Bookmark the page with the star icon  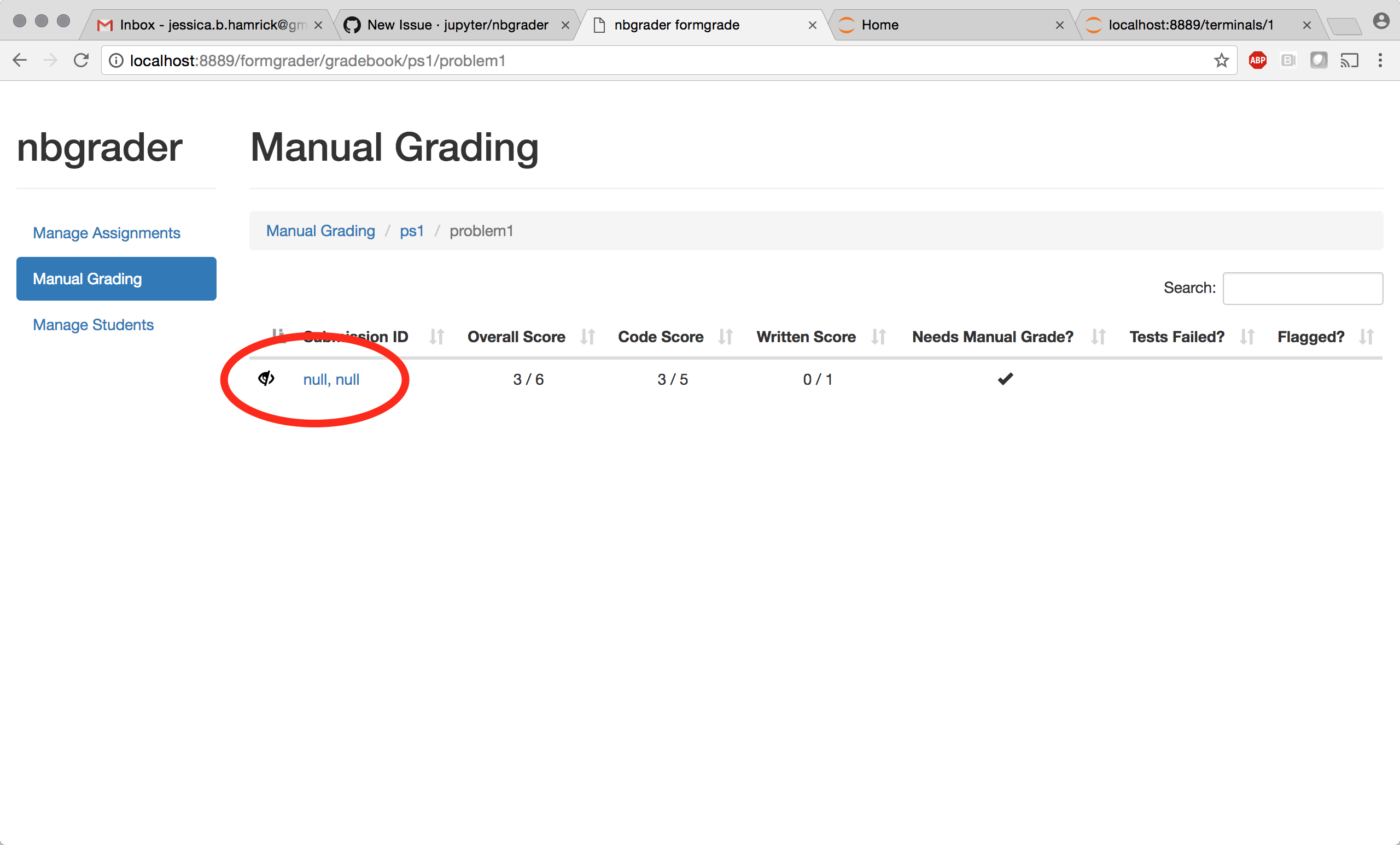(x=1221, y=60)
